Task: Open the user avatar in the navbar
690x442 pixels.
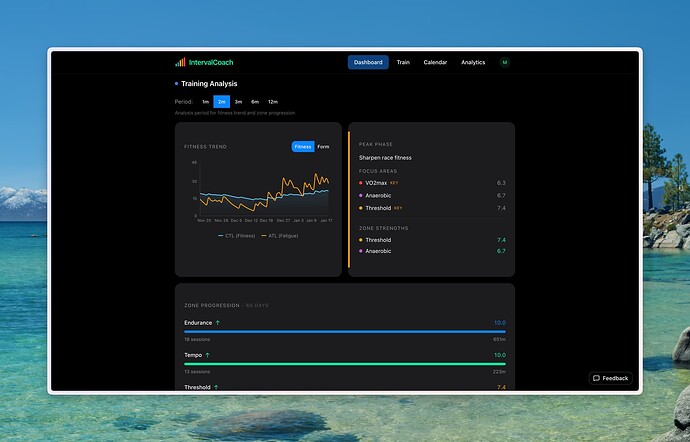Action: (504, 62)
